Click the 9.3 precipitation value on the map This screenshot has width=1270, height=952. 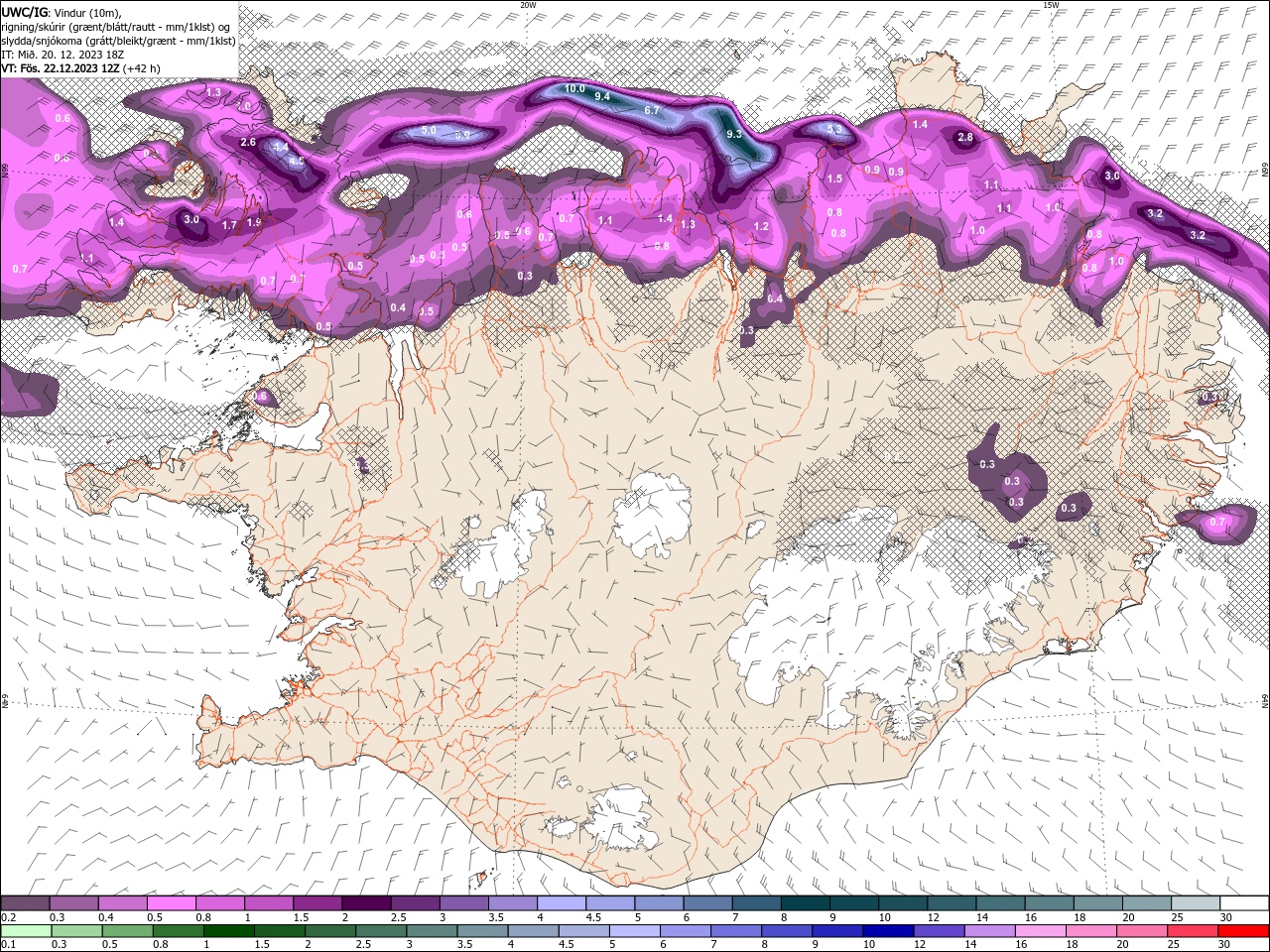734,134
